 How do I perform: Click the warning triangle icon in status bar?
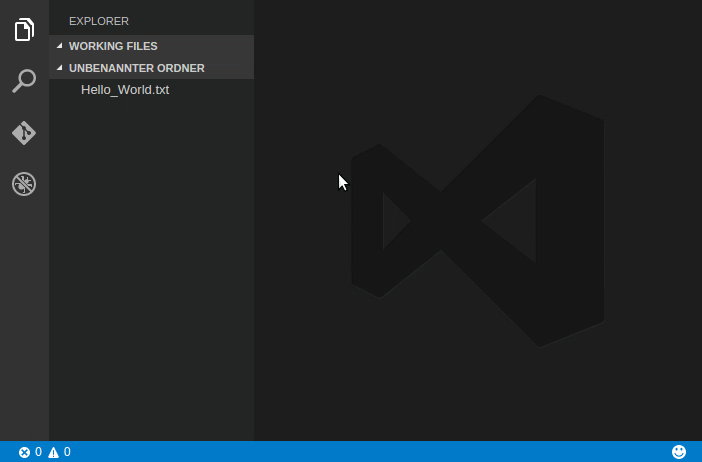tap(54, 452)
